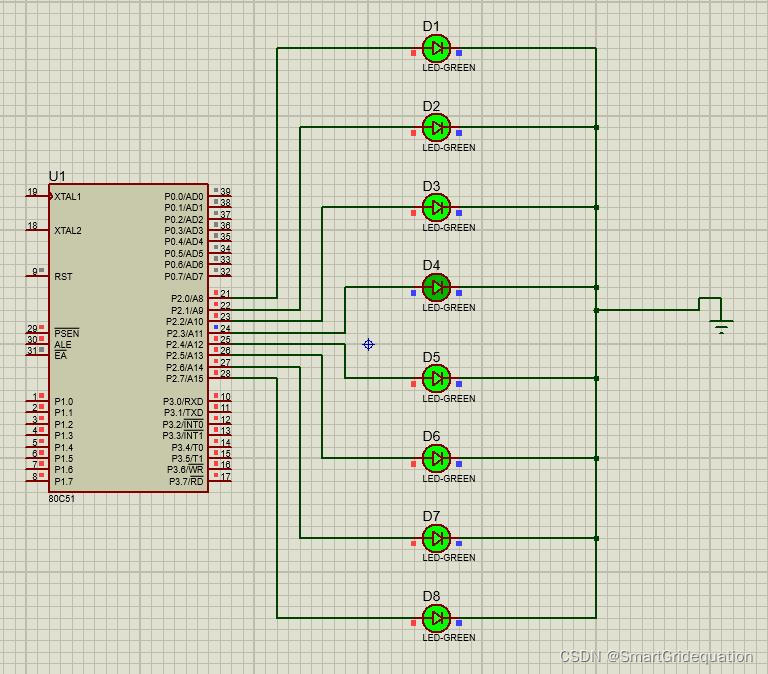Select the D7 LED component

click(x=436, y=538)
